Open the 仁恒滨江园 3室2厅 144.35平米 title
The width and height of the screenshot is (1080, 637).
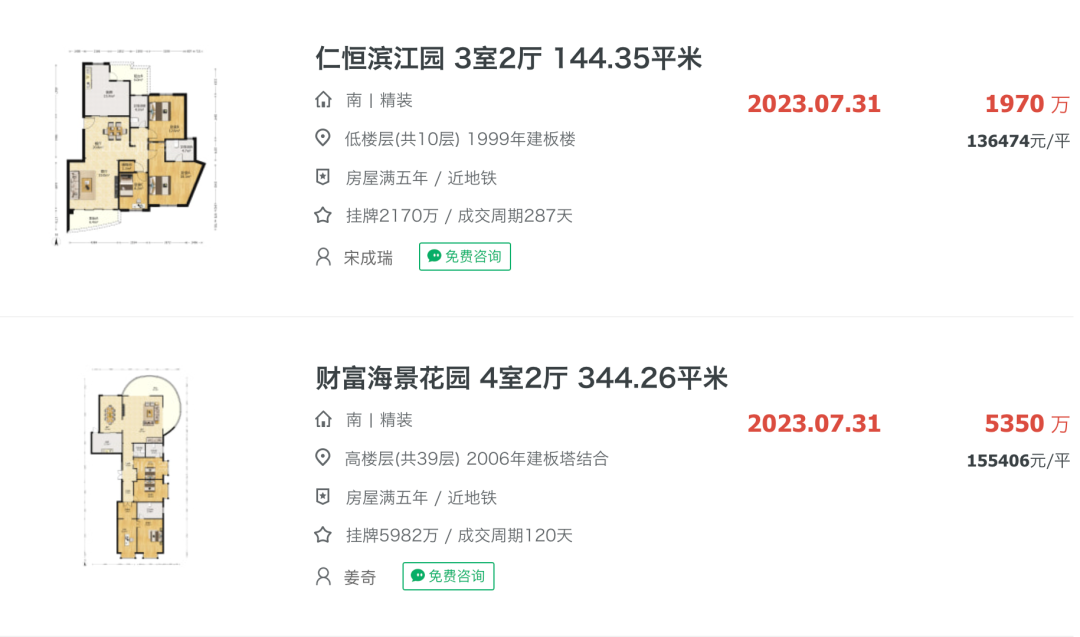(508, 59)
